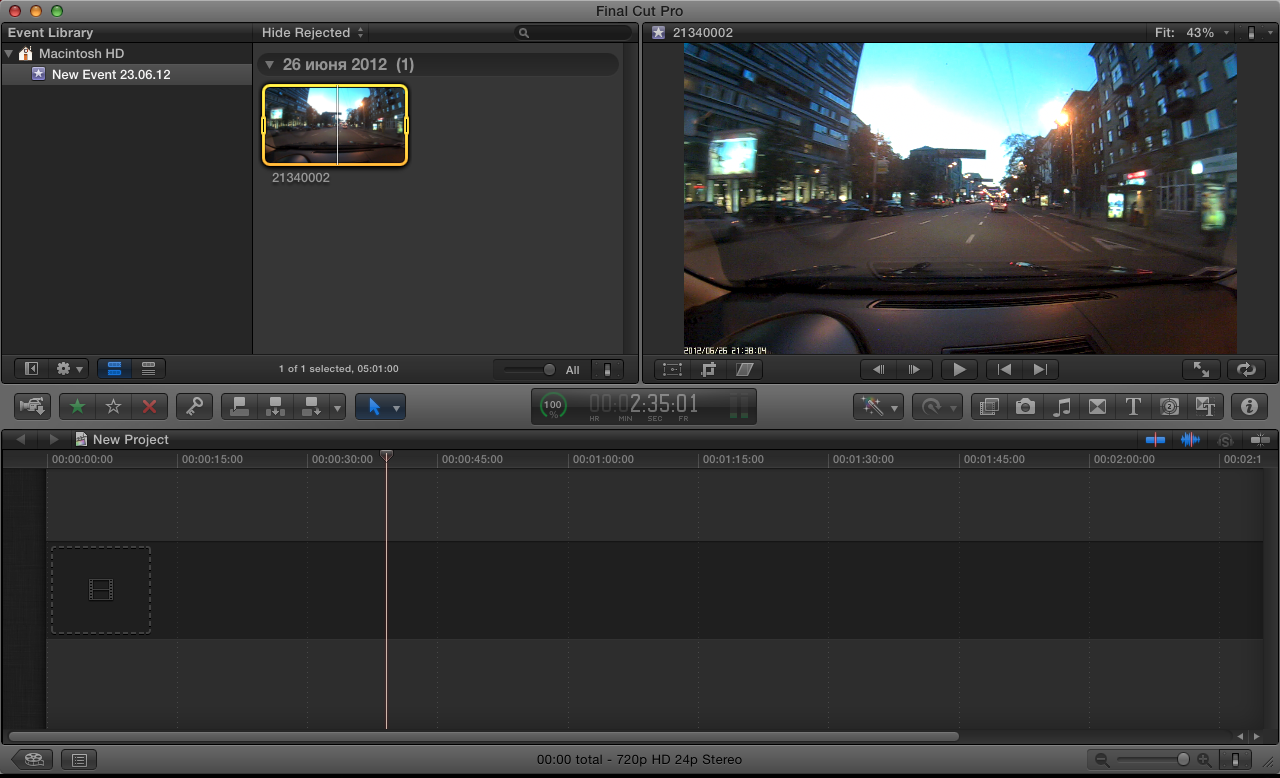This screenshot has height=778, width=1280.
Task: Collapse the 26 июня 2012 date group
Action: (x=269, y=65)
